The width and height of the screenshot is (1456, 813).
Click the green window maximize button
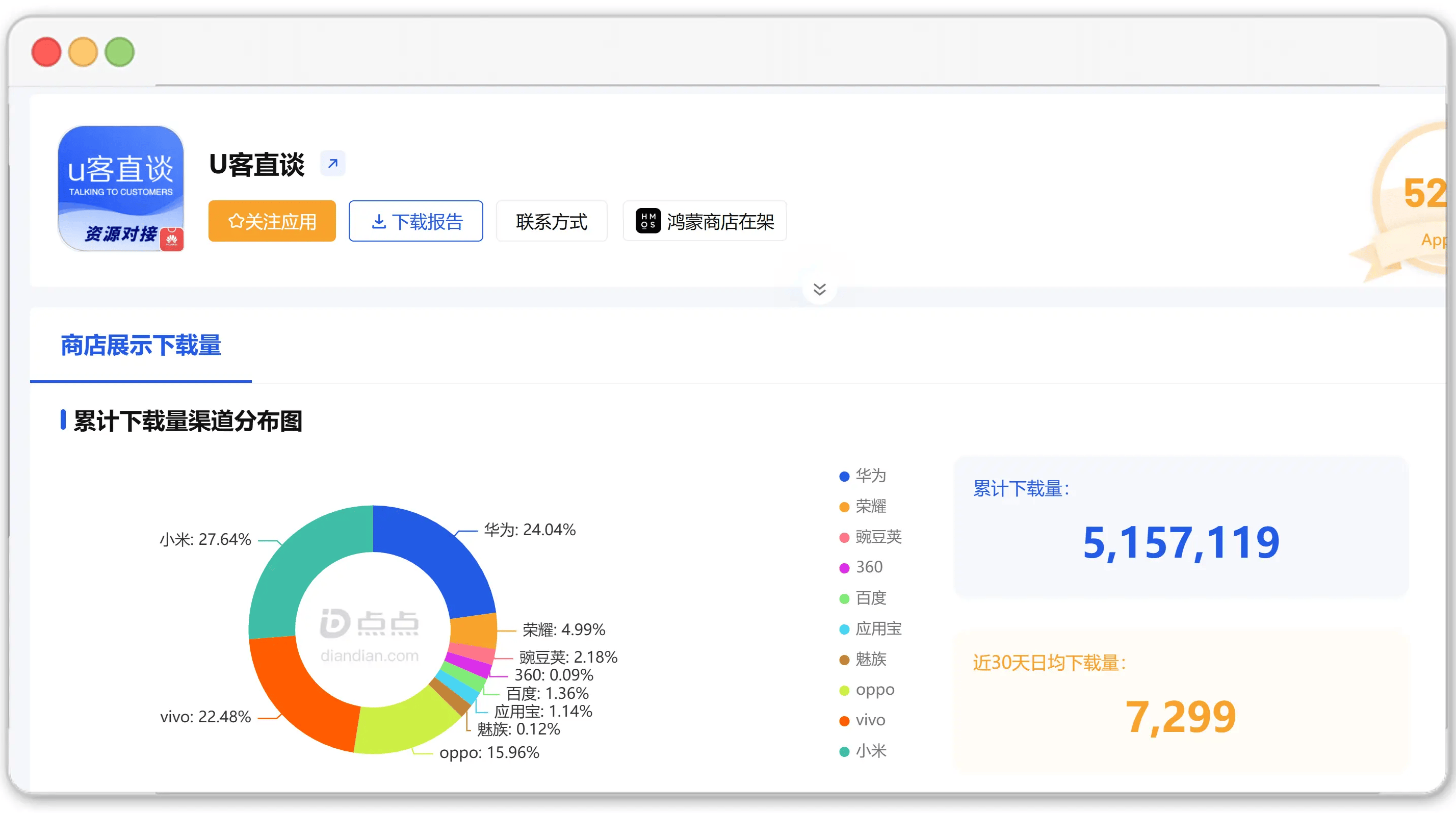coord(120,52)
